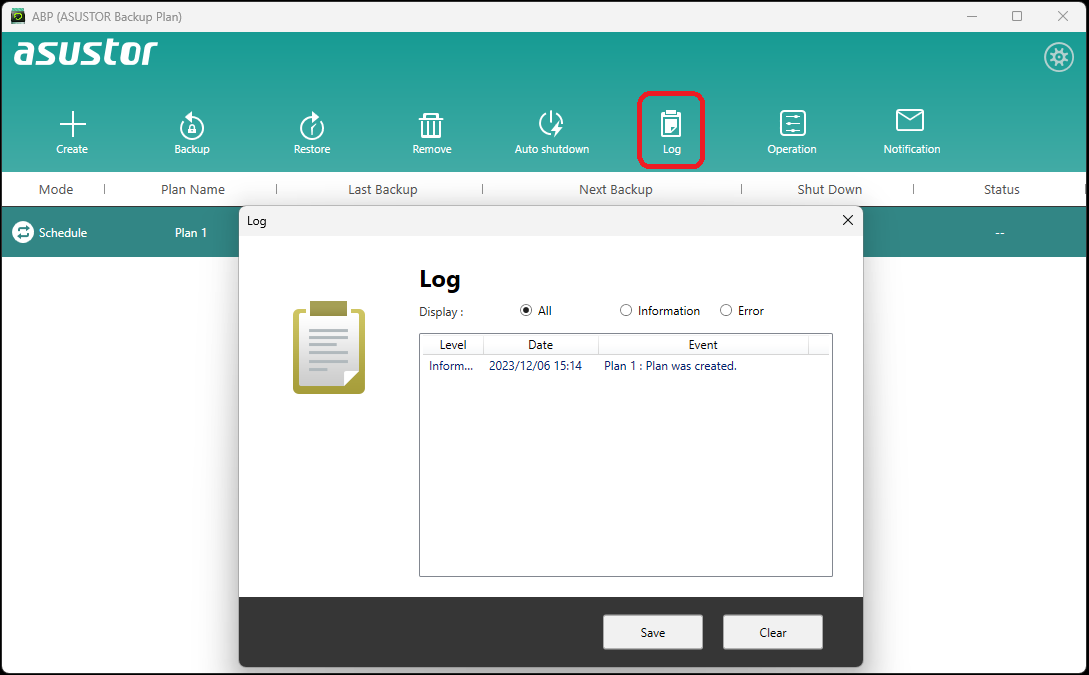Close the Log dialog
The height and width of the screenshot is (675, 1089).
[x=847, y=220]
